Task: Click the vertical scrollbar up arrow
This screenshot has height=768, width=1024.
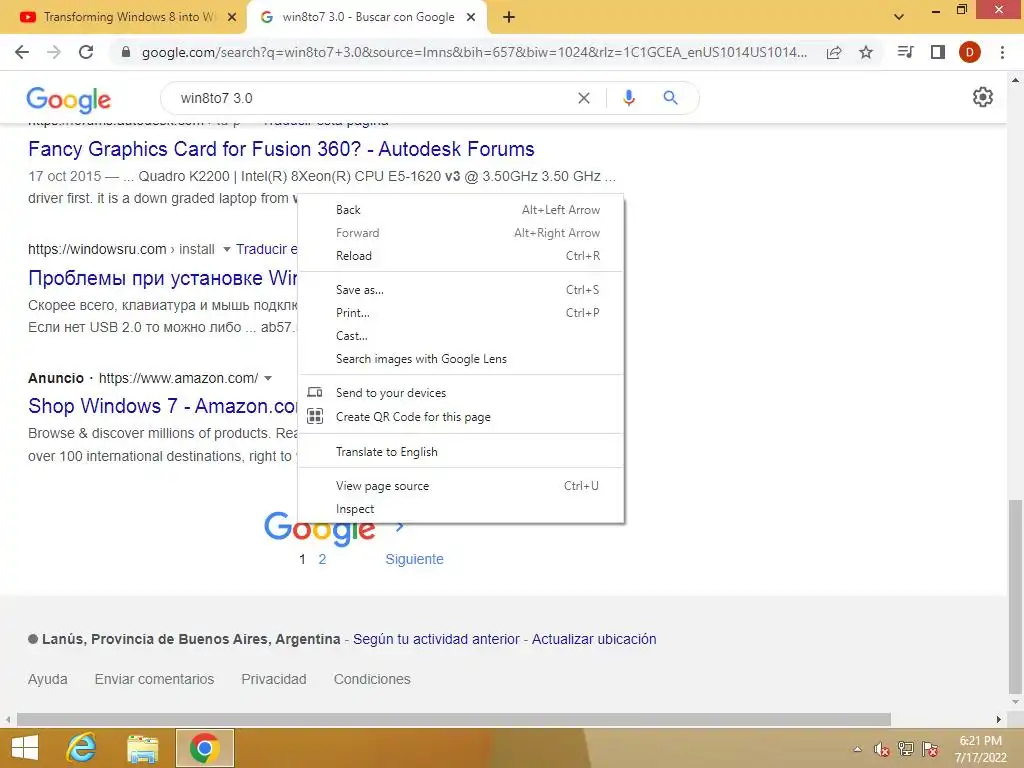Action: pyautogui.click(x=1015, y=80)
